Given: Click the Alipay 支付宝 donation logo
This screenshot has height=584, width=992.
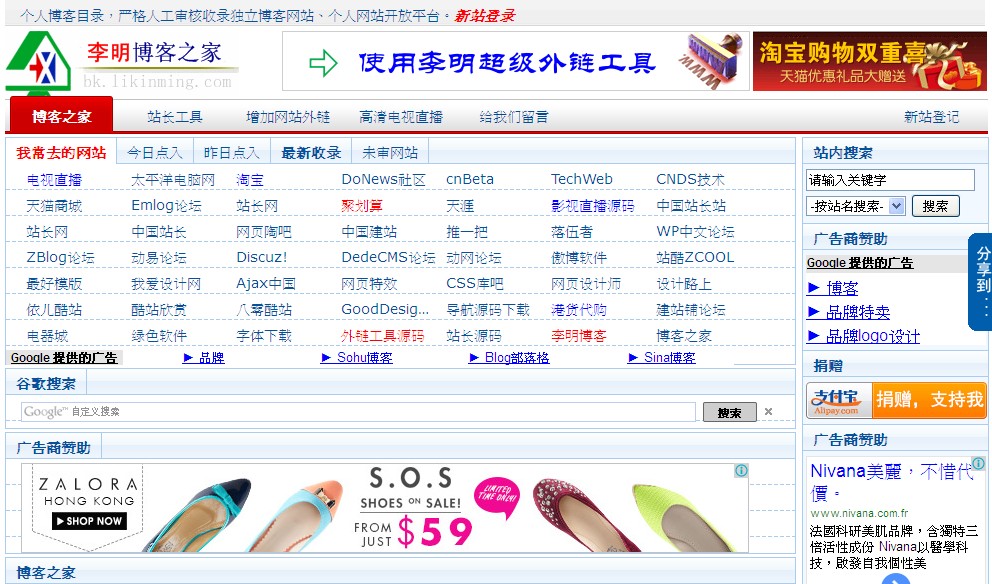Looking at the screenshot, I should [x=839, y=400].
